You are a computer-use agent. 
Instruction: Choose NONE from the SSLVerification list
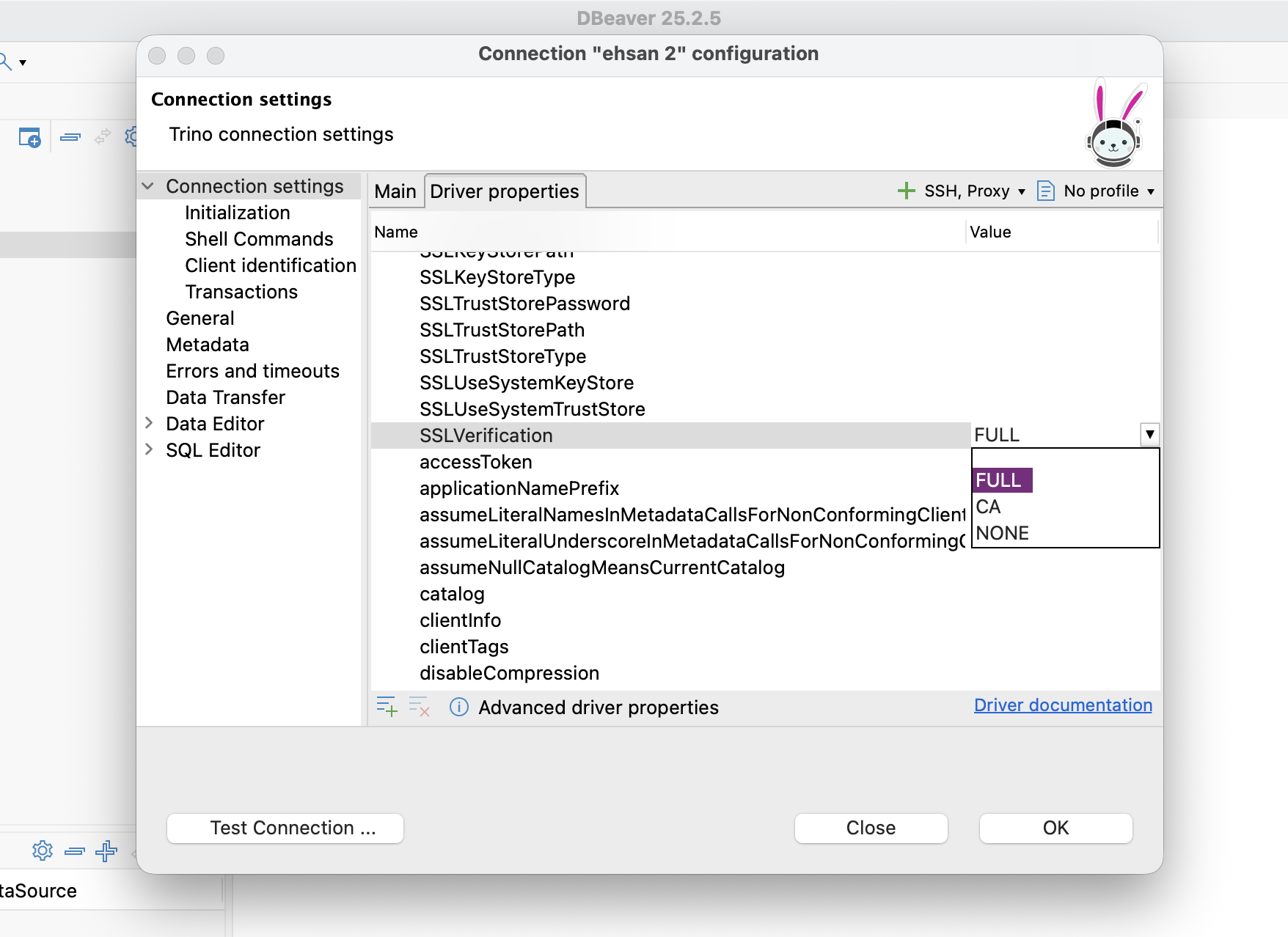1002,533
